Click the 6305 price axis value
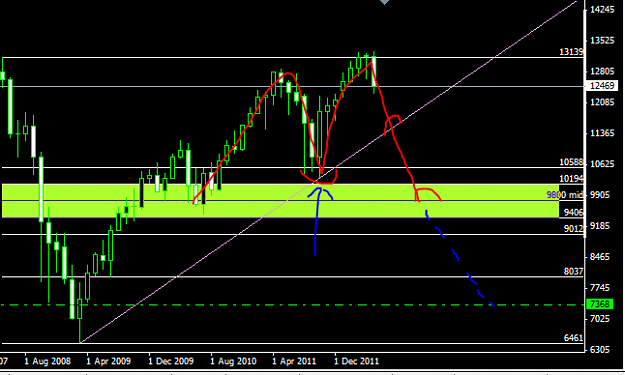The image size is (625, 375). [x=599, y=349]
